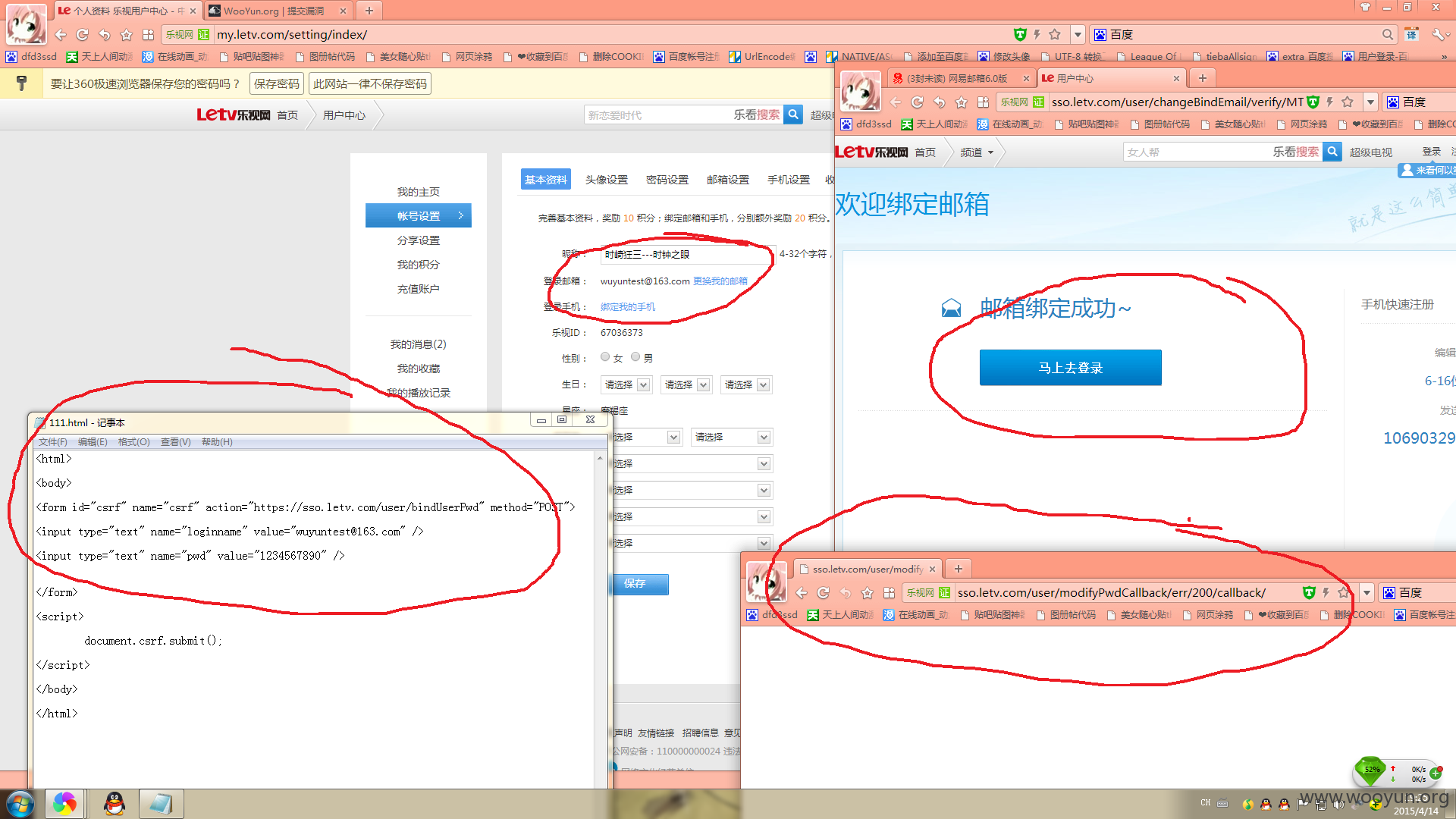Click 更换我的邮箱 link
This screenshot has width=1456, height=819.
(720, 281)
